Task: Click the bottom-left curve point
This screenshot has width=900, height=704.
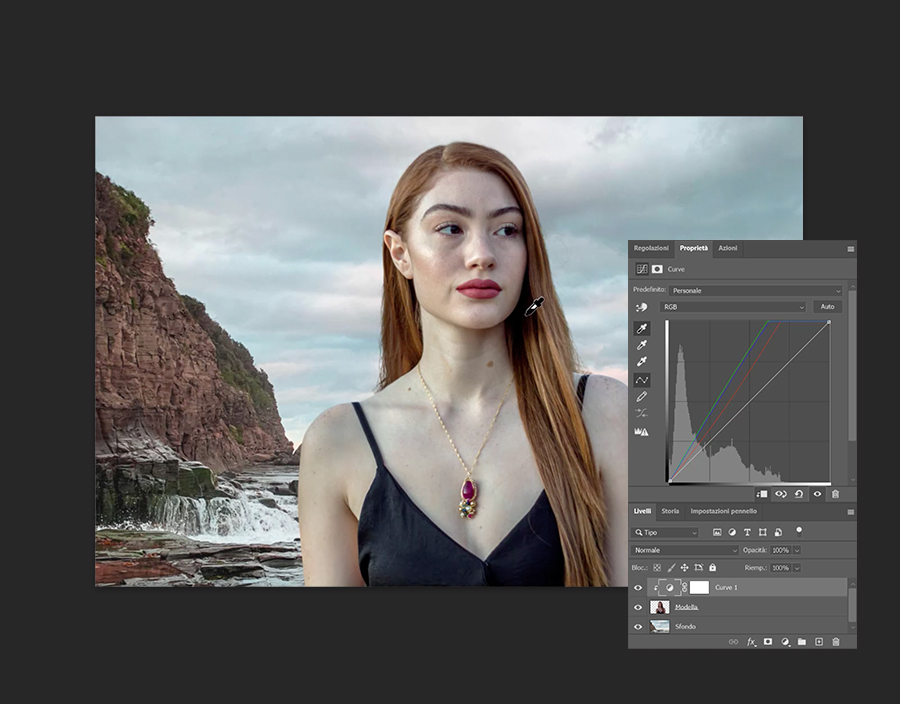Action: pyautogui.click(x=669, y=481)
